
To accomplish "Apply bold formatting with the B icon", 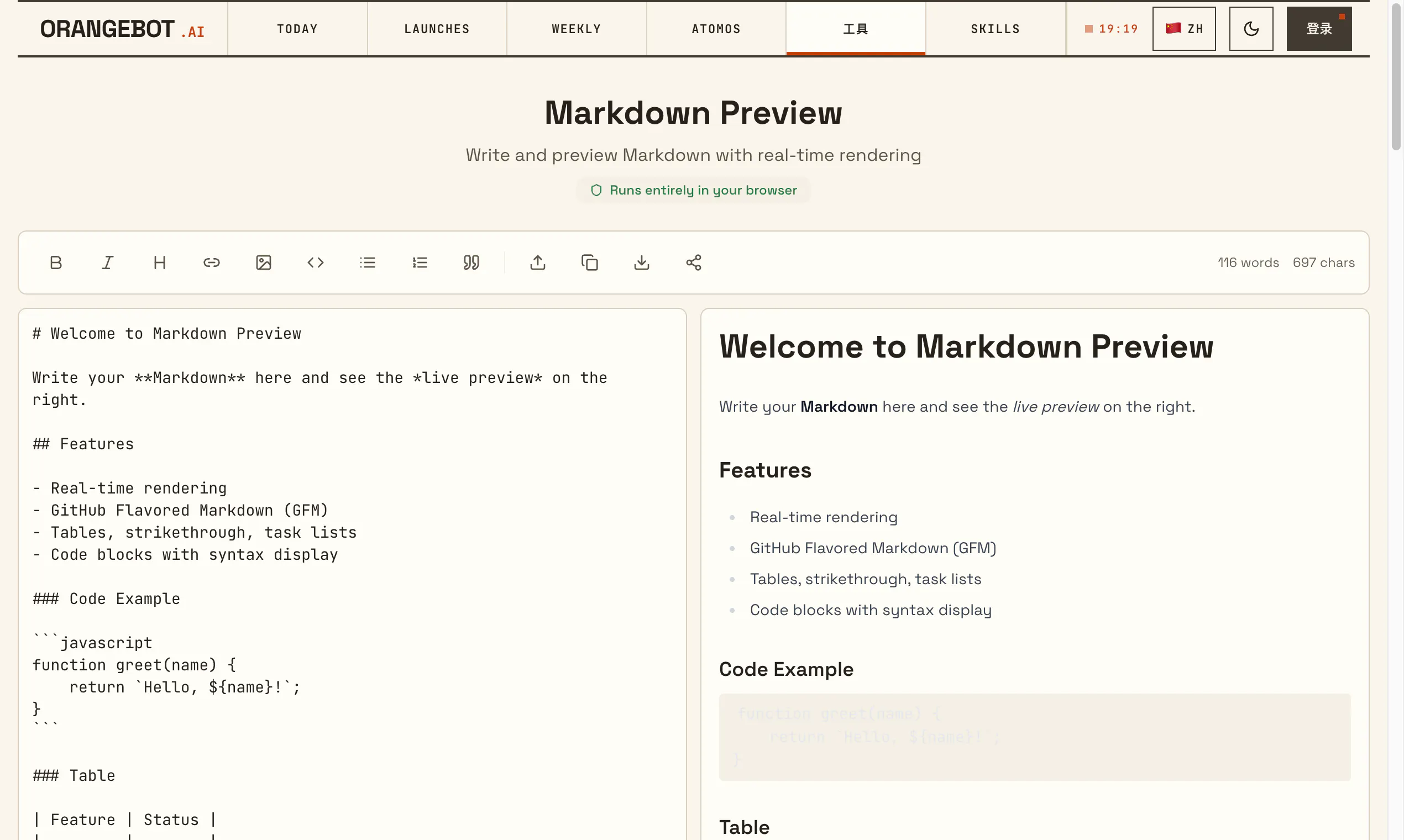I will (55, 262).
